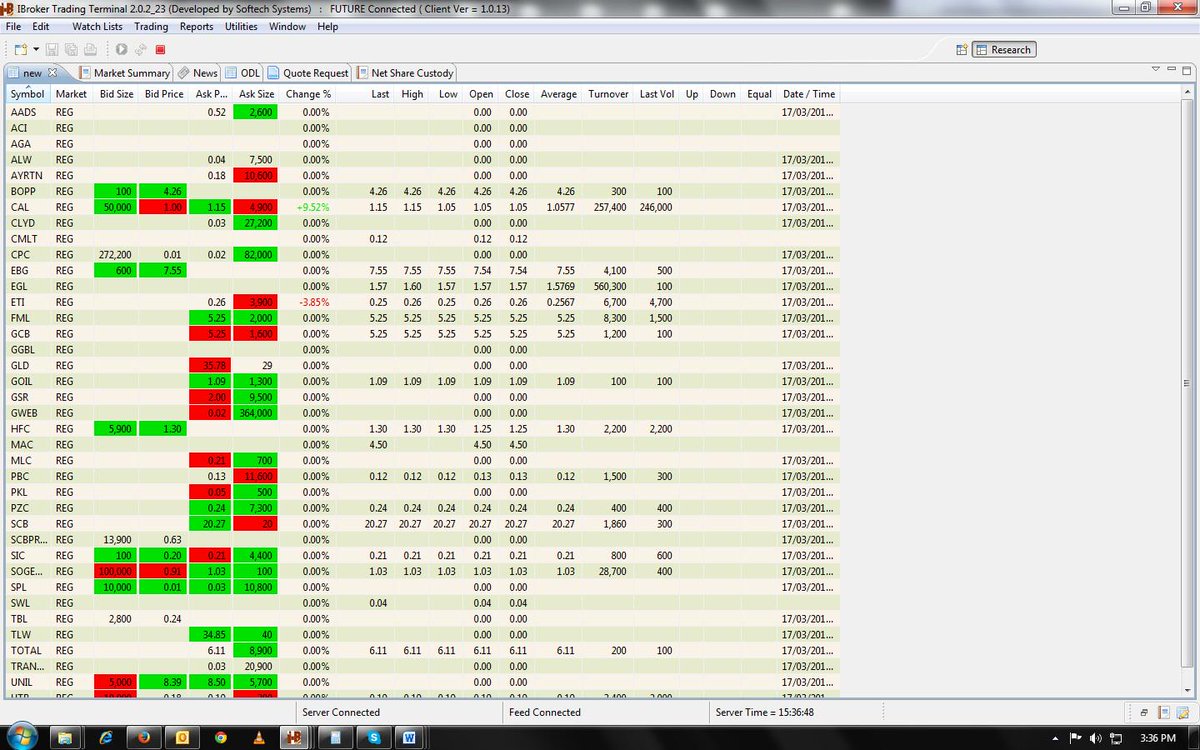
Task: Open the Edit menu
Action: coord(41,27)
